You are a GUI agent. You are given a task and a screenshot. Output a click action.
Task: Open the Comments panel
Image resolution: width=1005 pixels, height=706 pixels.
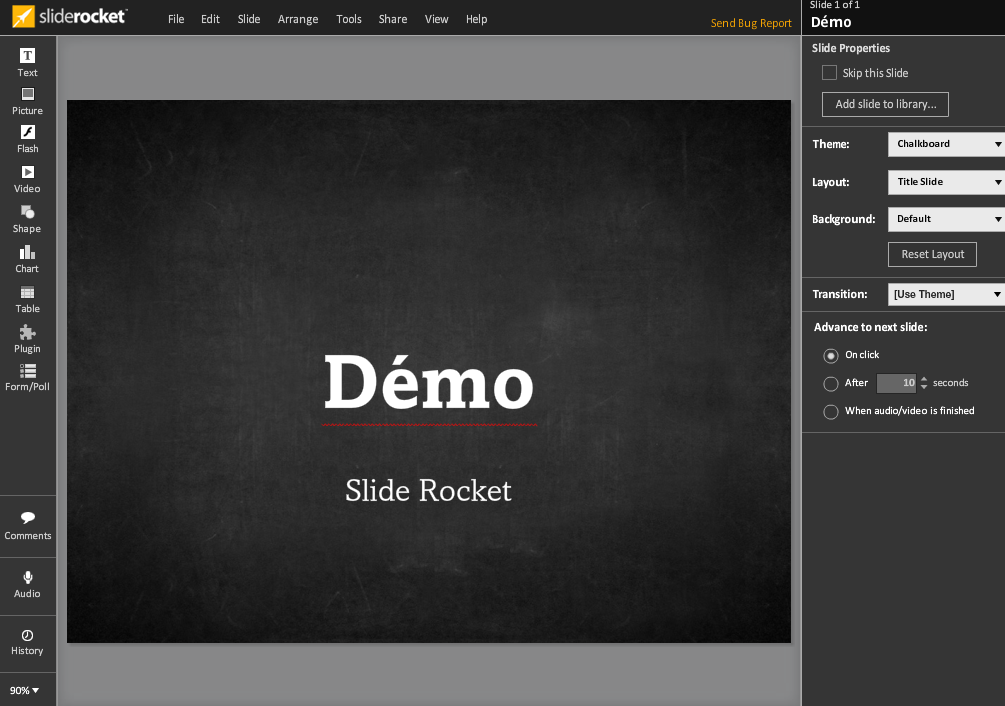click(x=28, y=525)
